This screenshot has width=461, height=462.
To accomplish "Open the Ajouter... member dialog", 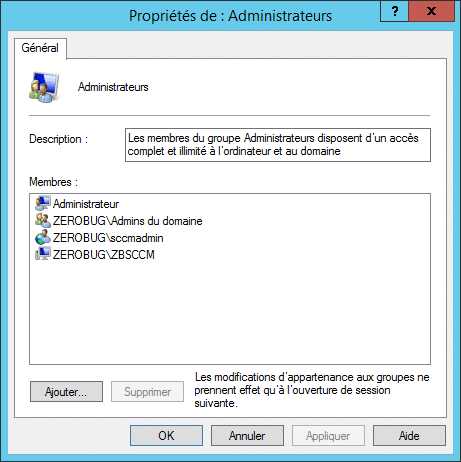I will click(x=66, y=392).
